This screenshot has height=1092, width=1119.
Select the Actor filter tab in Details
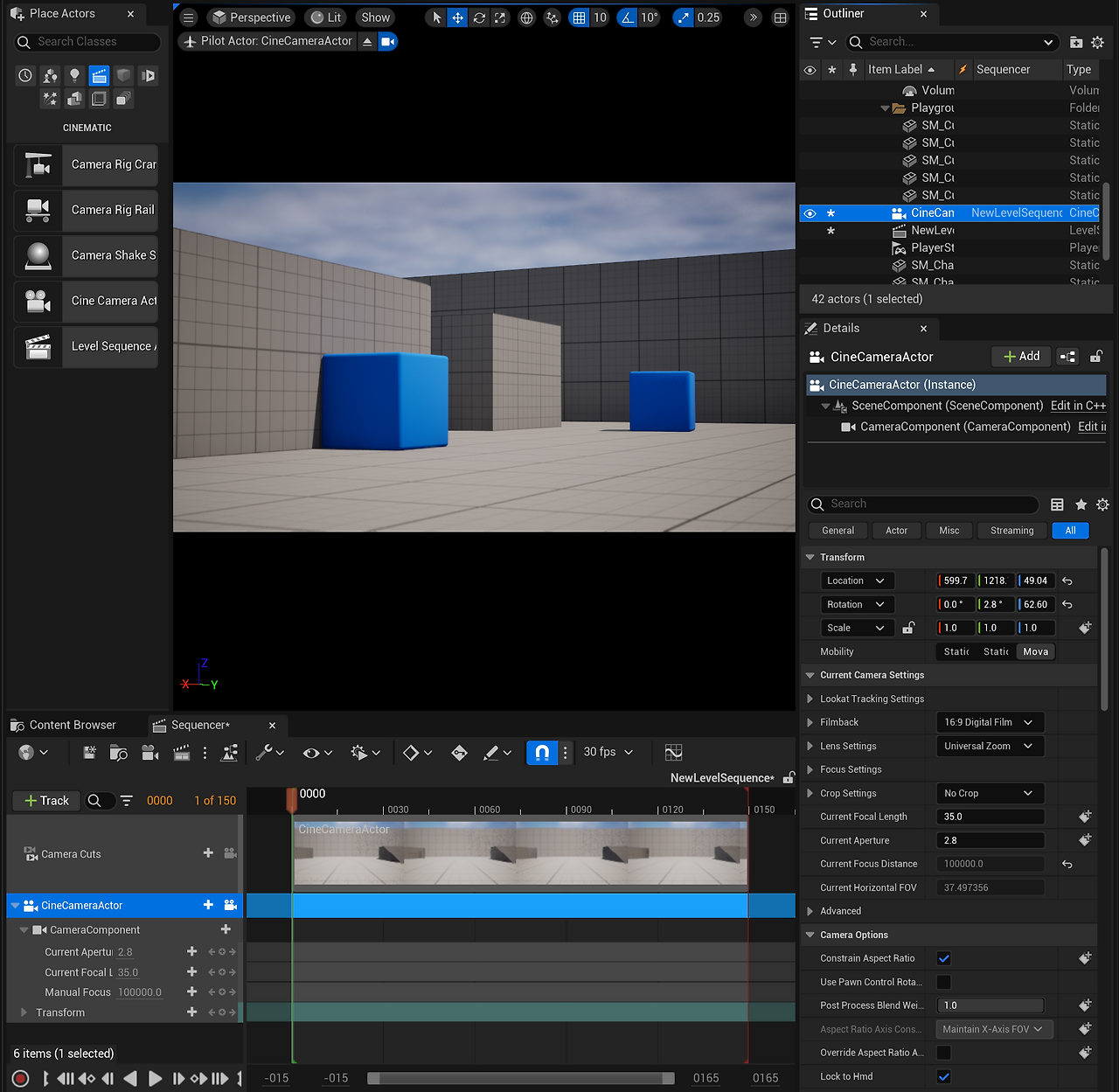tap(896, 531)
